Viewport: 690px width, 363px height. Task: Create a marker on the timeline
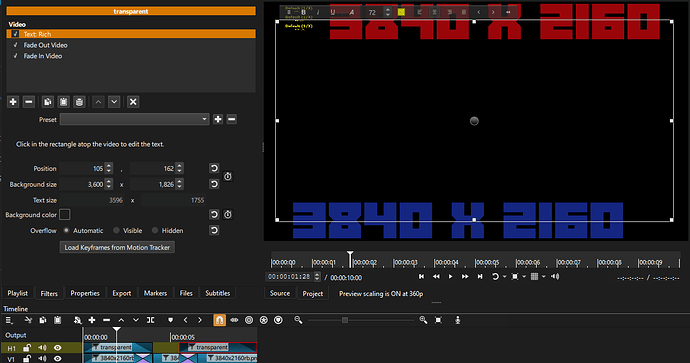(x=170, y=320)
